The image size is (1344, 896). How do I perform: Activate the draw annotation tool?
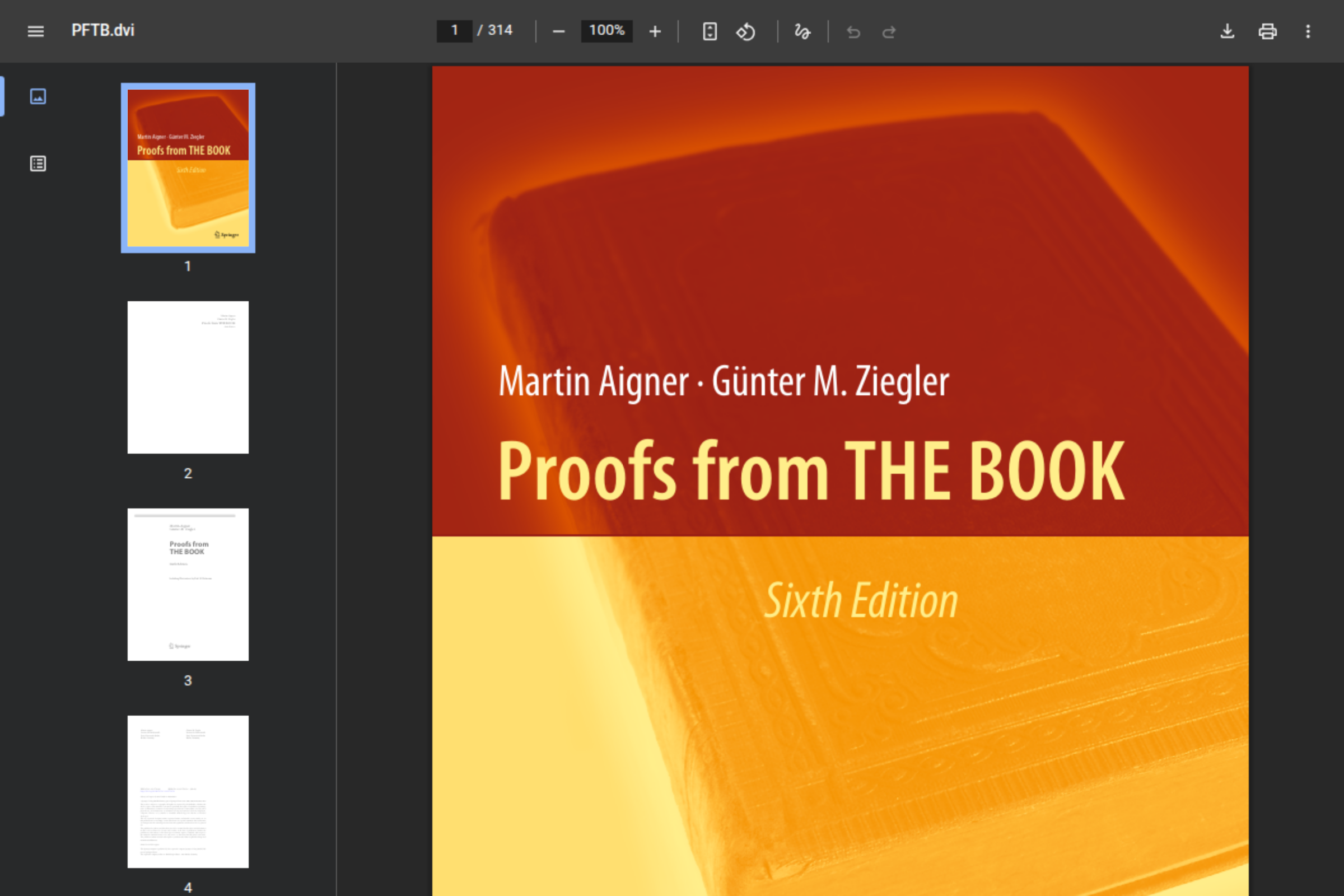pyautogui.click(x=802, y=31)
